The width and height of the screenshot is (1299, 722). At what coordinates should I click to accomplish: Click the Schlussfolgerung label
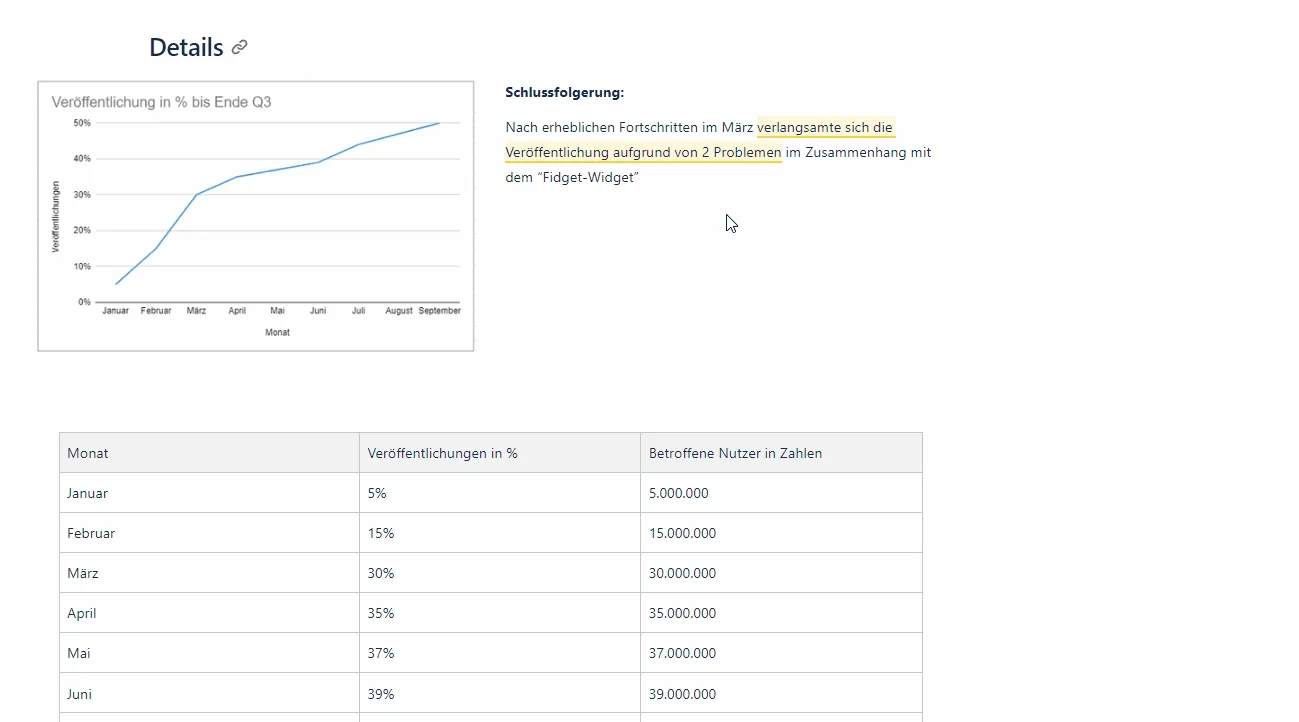[565, 93]
